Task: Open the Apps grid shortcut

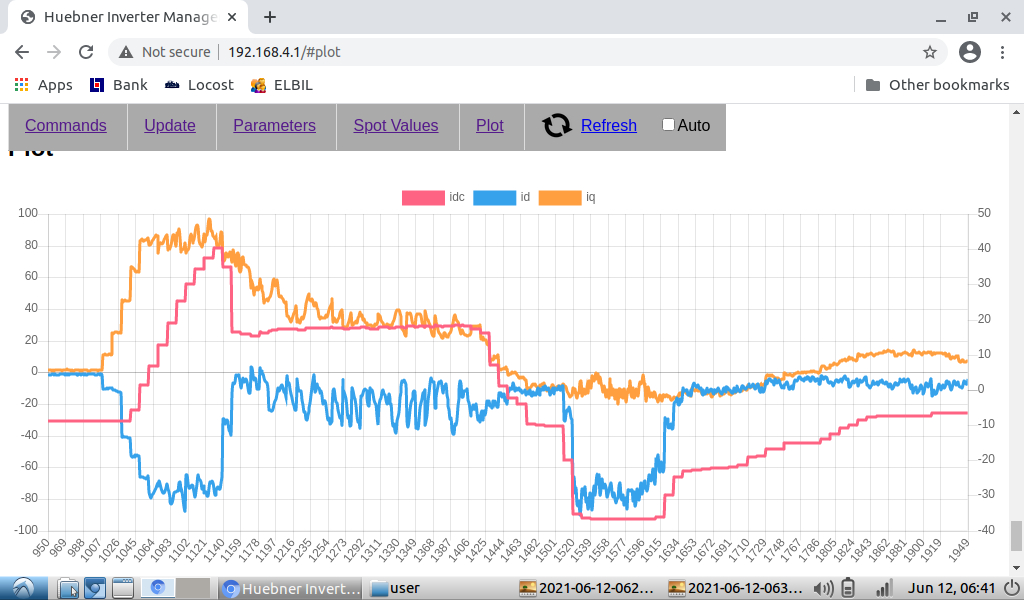Action: coord(43,85)
